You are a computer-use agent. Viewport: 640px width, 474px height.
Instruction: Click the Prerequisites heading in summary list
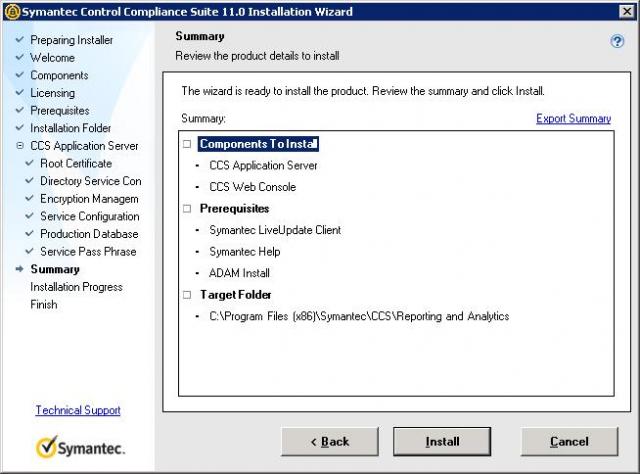click(x=234, y=209)
